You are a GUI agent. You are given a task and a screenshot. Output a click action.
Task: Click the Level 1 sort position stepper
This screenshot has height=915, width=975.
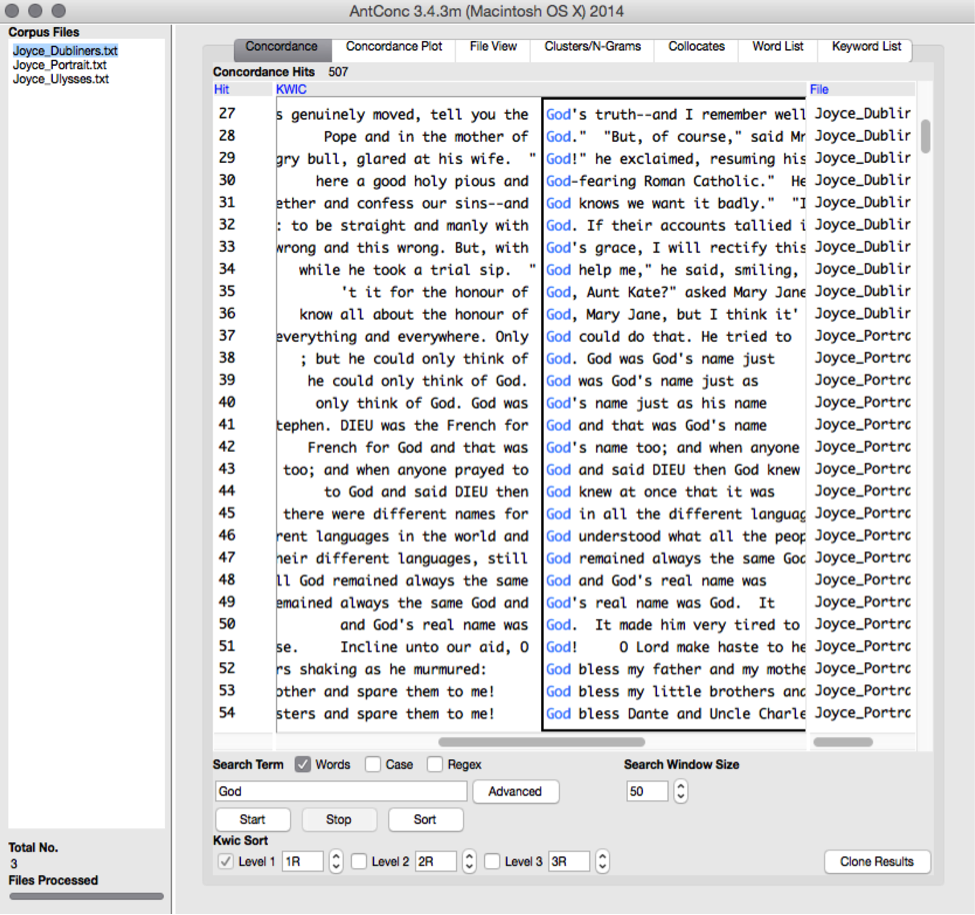click(336, 861)
